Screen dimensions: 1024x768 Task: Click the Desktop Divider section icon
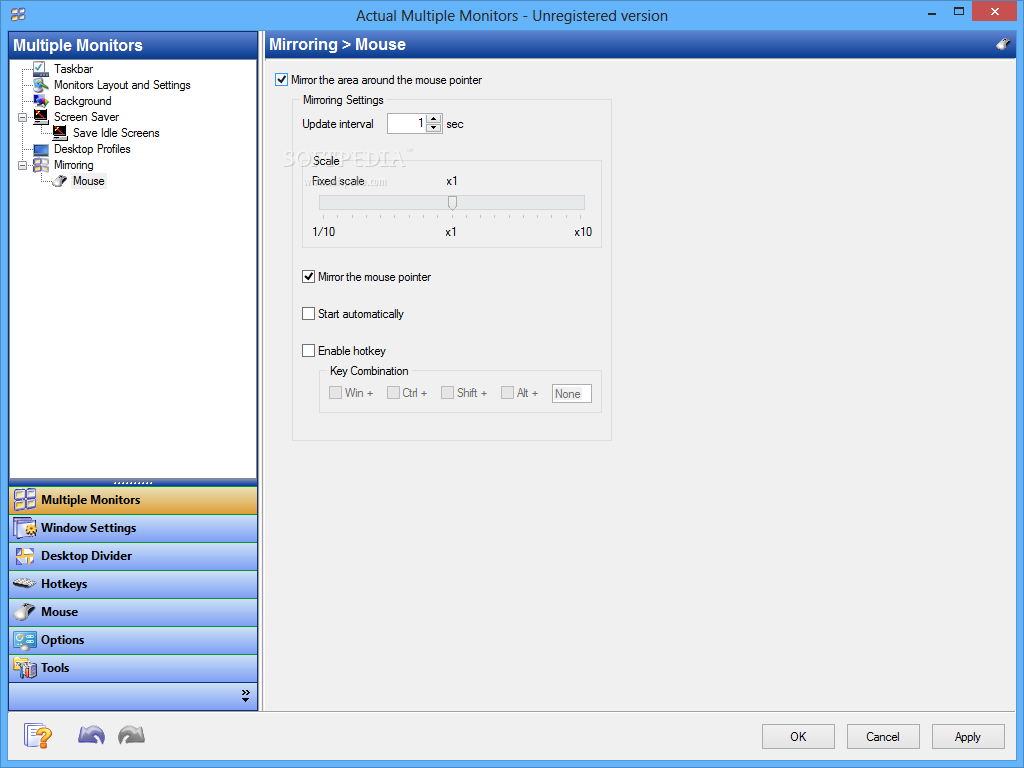25,556
